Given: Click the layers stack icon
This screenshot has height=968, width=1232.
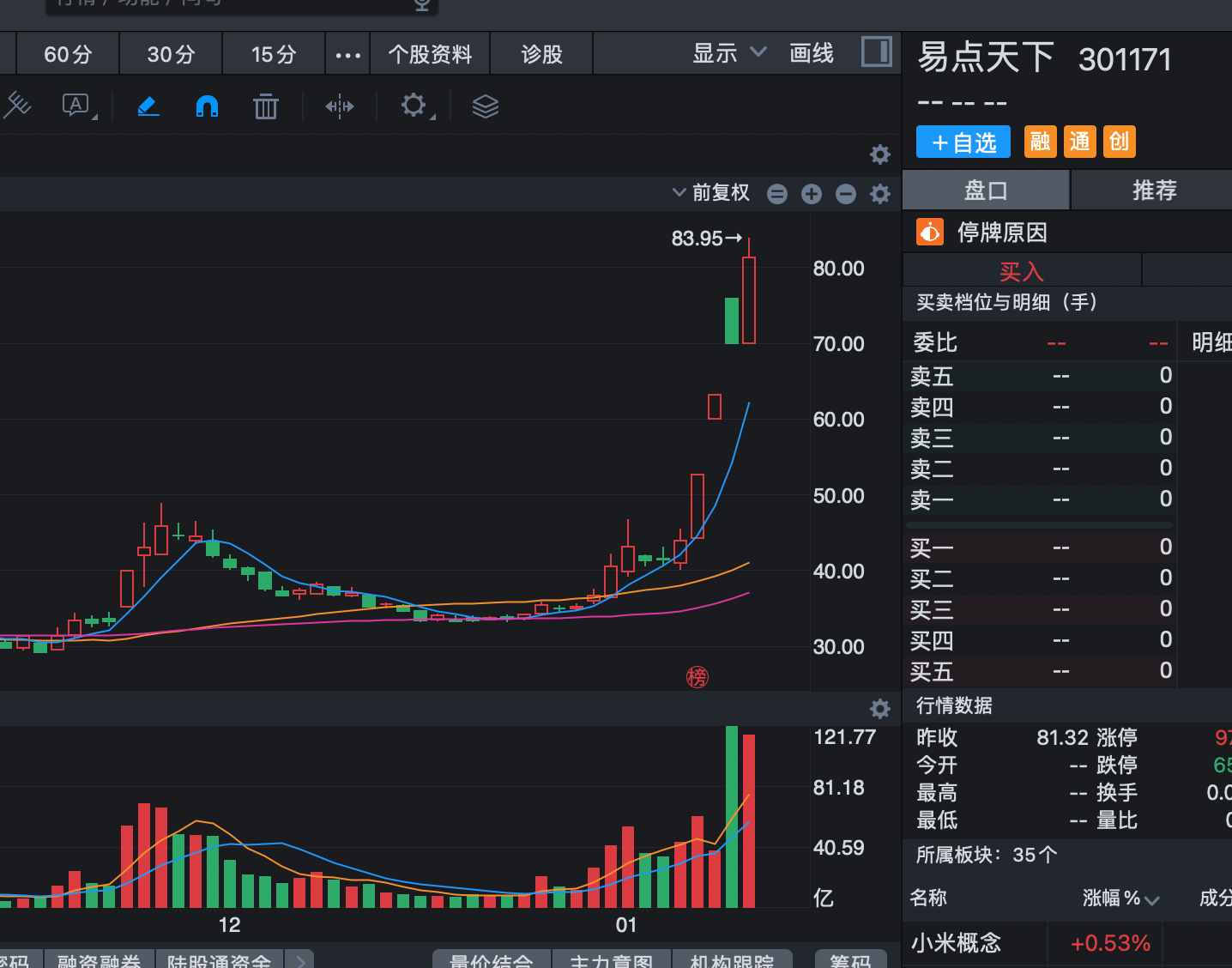Looking at the screenshot, I should pyautogui.click(x=486, y=106).
